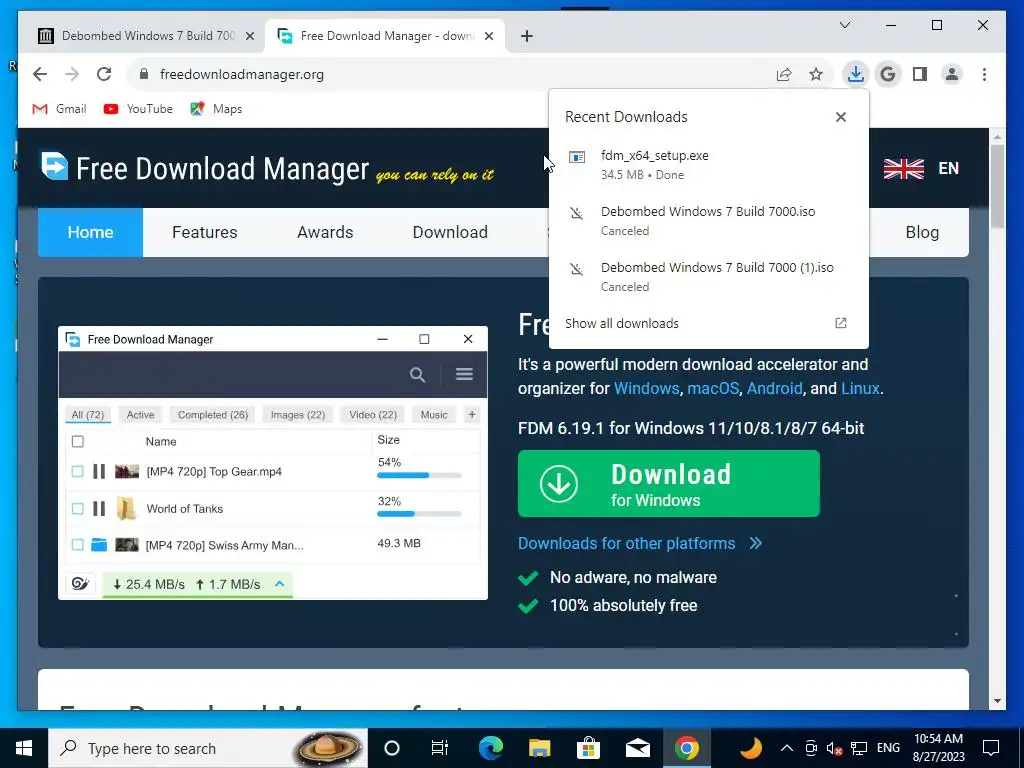Viewport: 1024px width, 768px height.
Task: Click Show all downloads
Action: (622, 323)
